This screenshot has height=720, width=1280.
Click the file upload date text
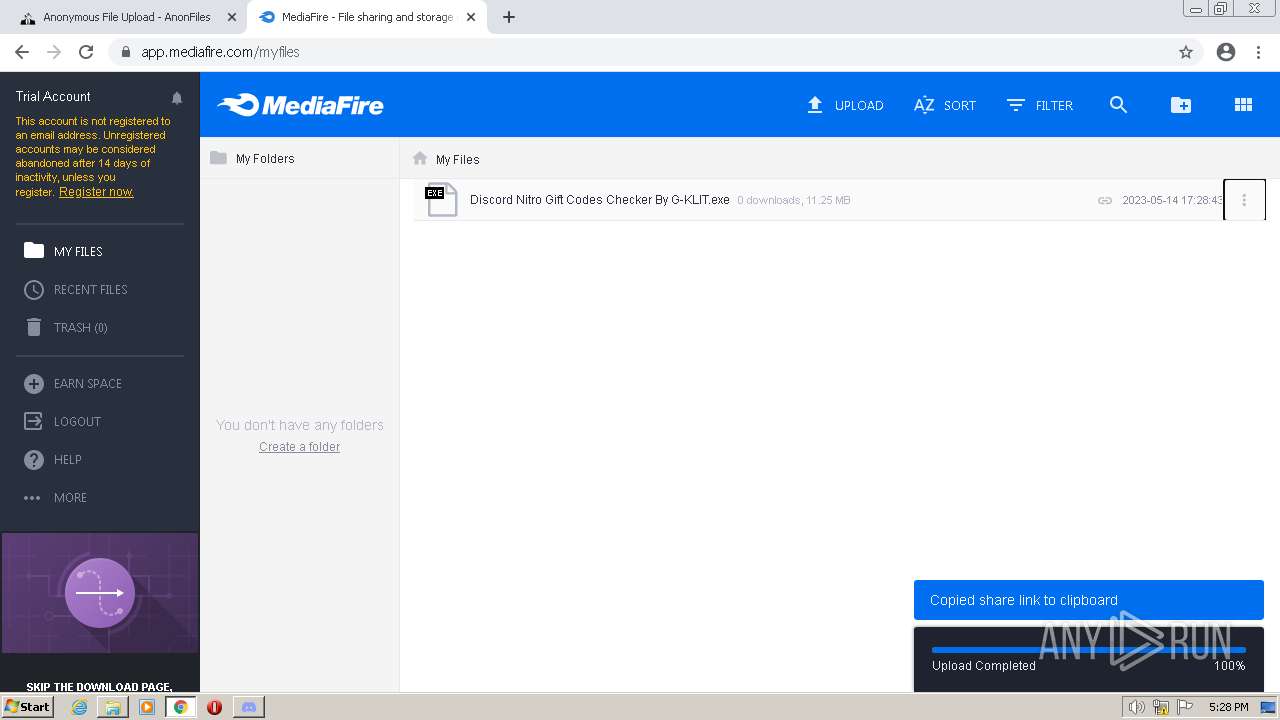coord(1172,200)
